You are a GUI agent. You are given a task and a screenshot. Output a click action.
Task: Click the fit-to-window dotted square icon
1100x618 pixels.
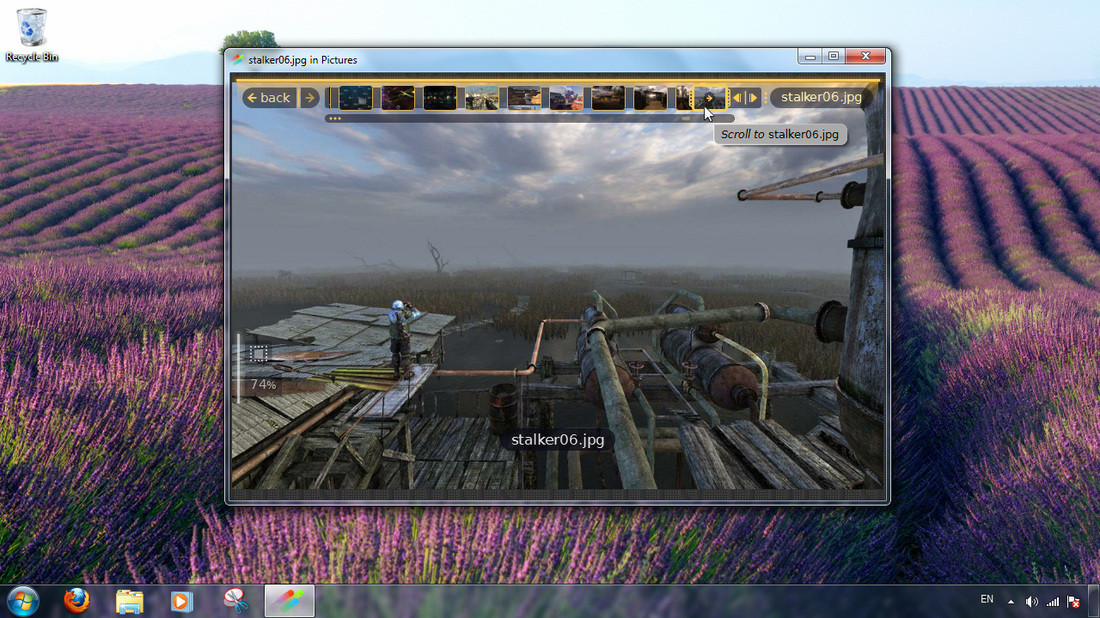258,354
